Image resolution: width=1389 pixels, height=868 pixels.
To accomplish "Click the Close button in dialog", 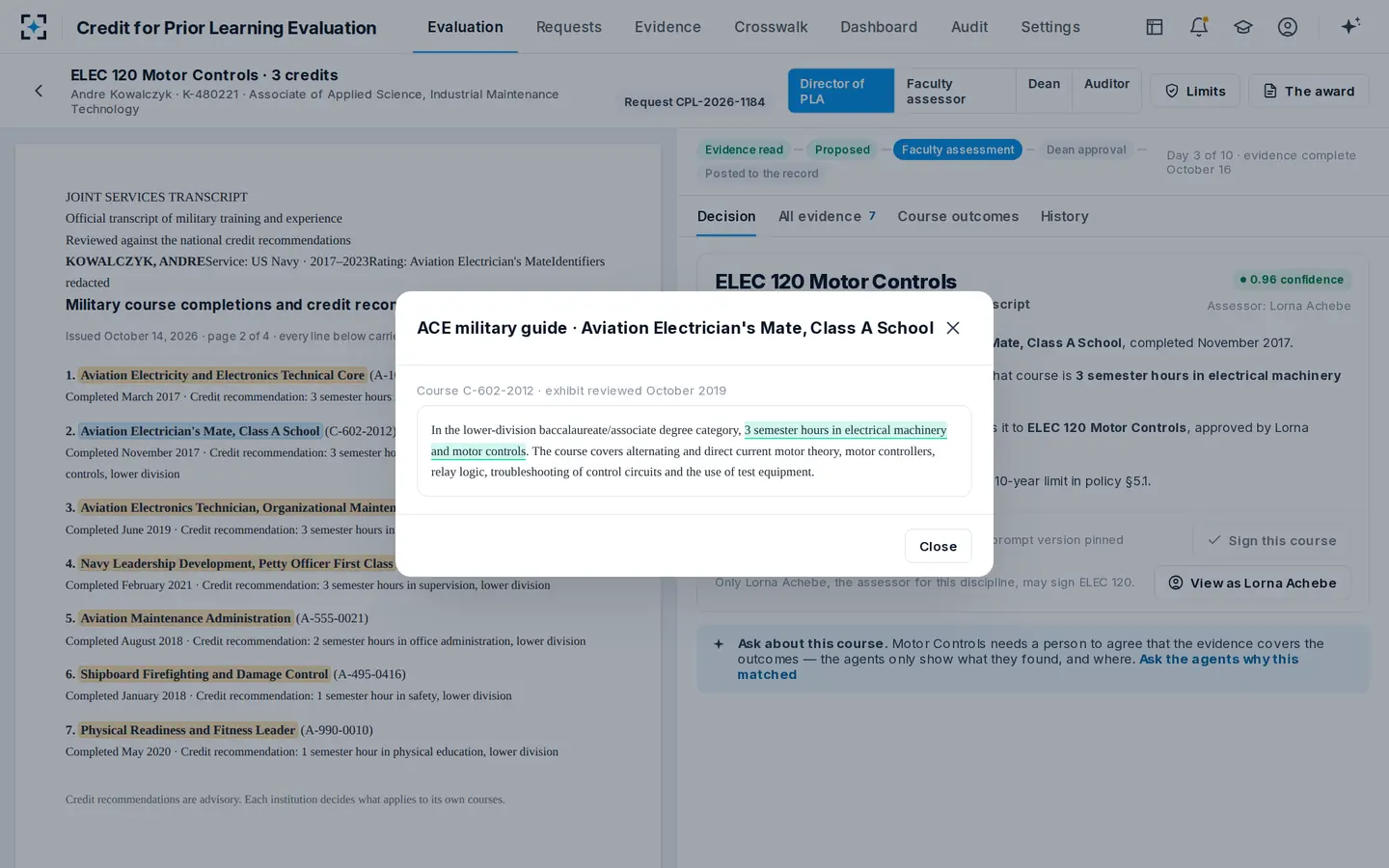I will tap(938, 546).
